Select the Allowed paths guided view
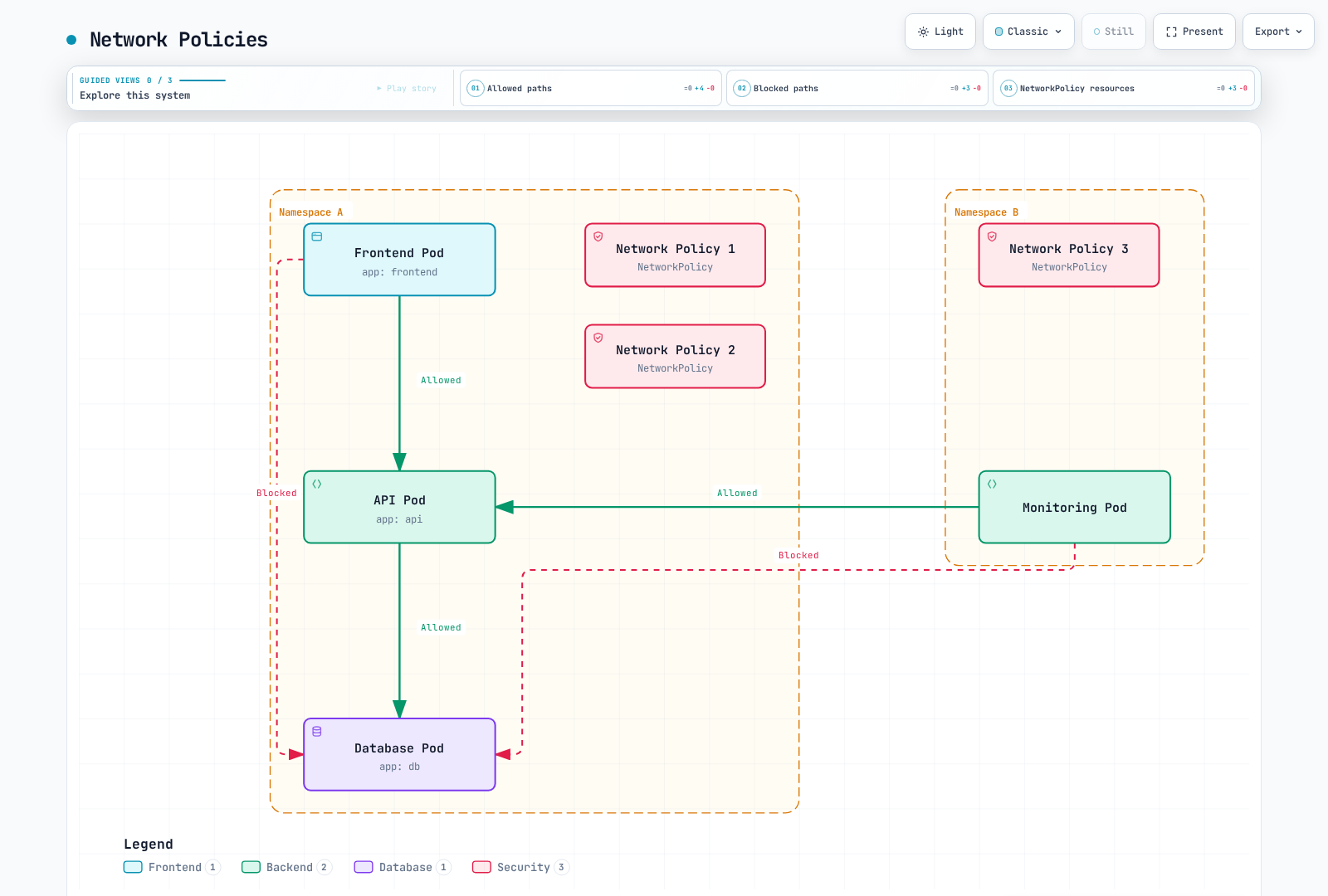The width and height of the screenshot is (1328, 896). 591,88
